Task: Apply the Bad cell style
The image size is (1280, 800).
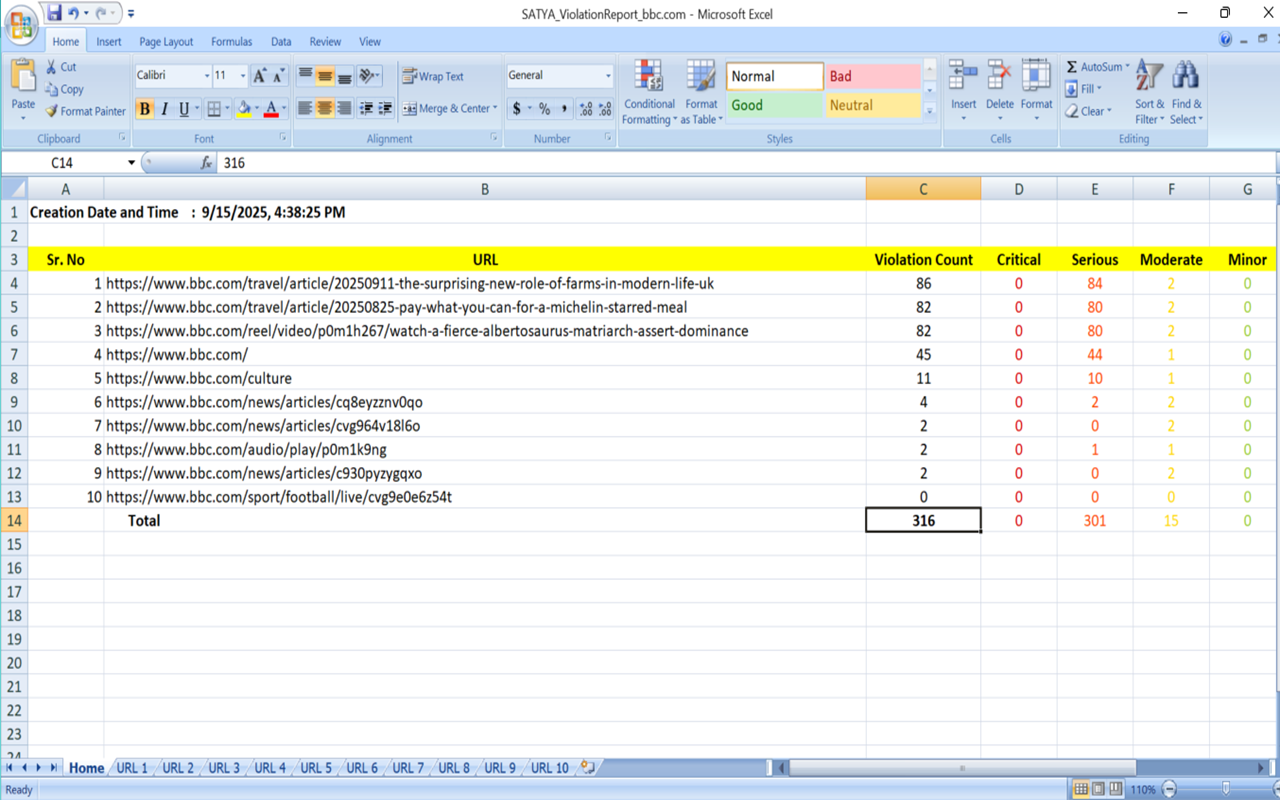Action: coord(873,76)
